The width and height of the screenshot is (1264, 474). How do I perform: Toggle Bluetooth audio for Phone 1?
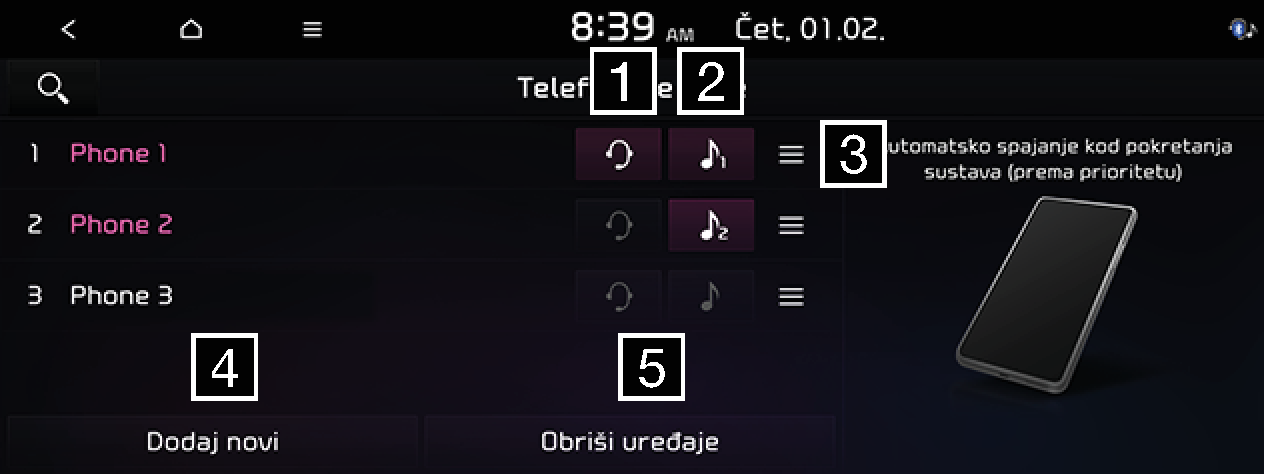pyautogui.click(x=711, y=154)
